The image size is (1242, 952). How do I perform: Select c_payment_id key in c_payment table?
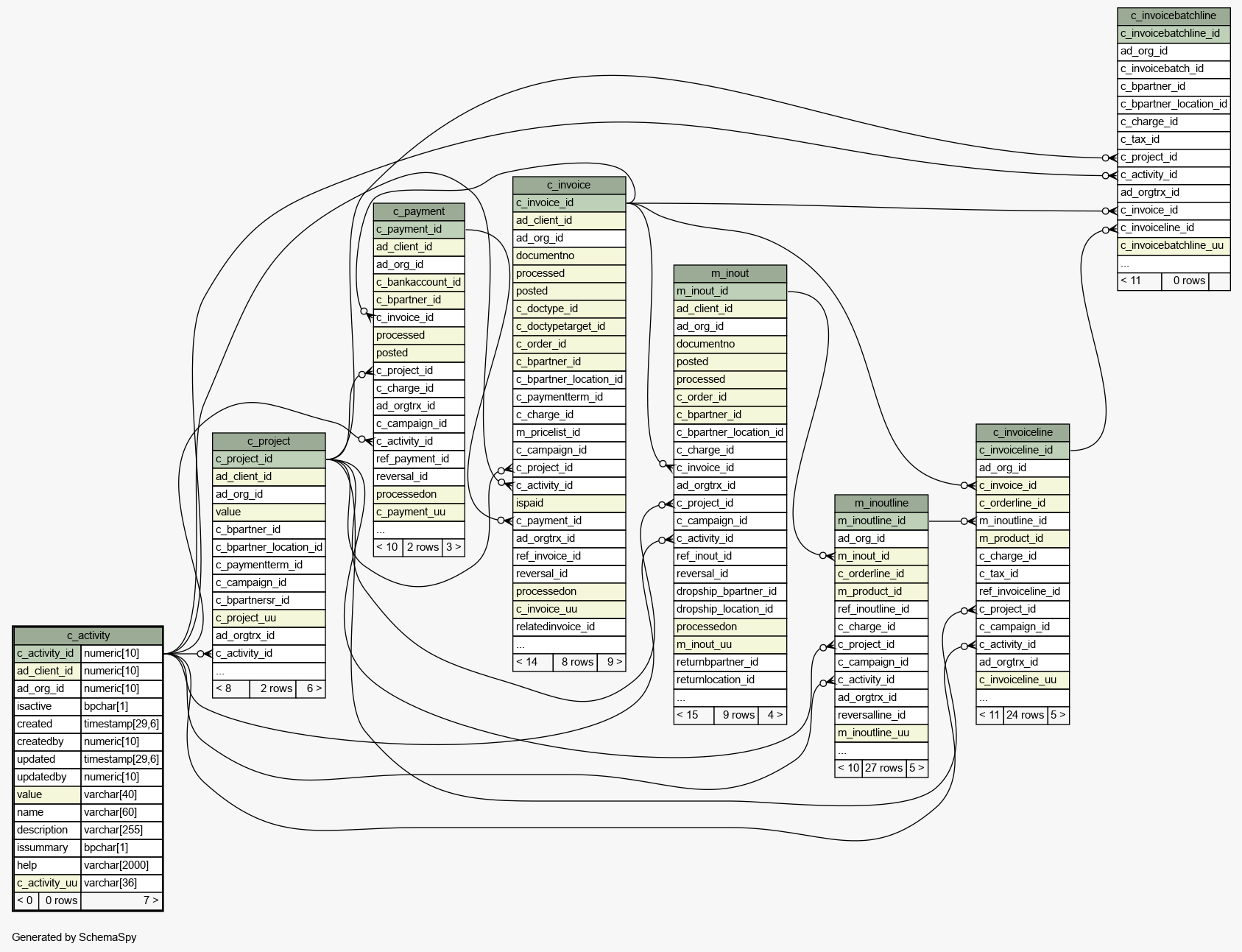point(419,229)
